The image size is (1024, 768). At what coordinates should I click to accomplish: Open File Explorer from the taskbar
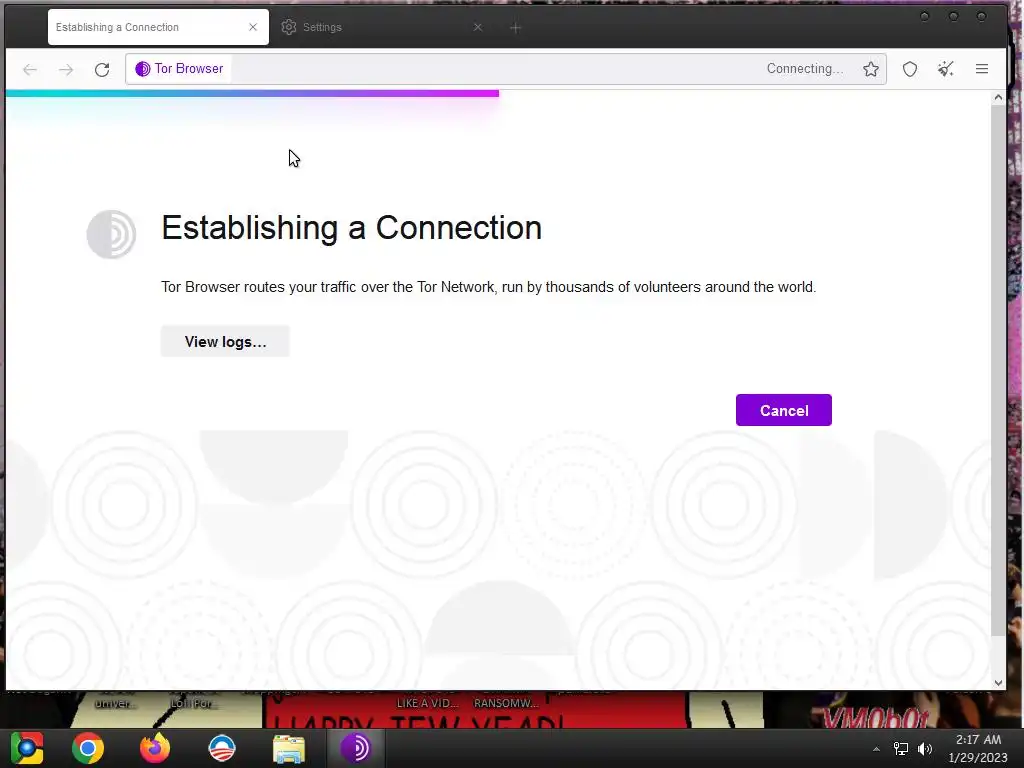[289, 748]
